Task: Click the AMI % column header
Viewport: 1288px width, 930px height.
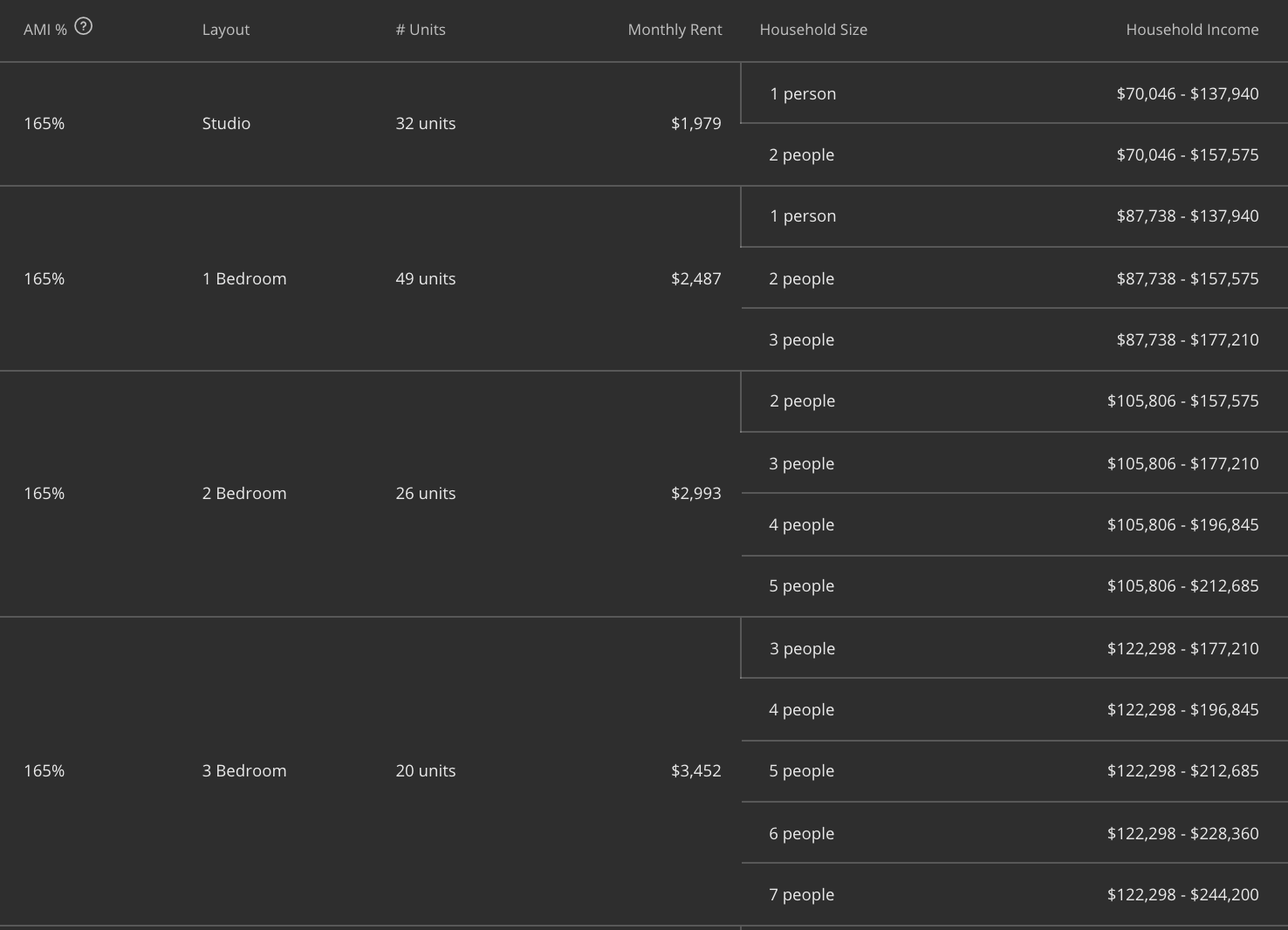Action: tap(45, 30)
